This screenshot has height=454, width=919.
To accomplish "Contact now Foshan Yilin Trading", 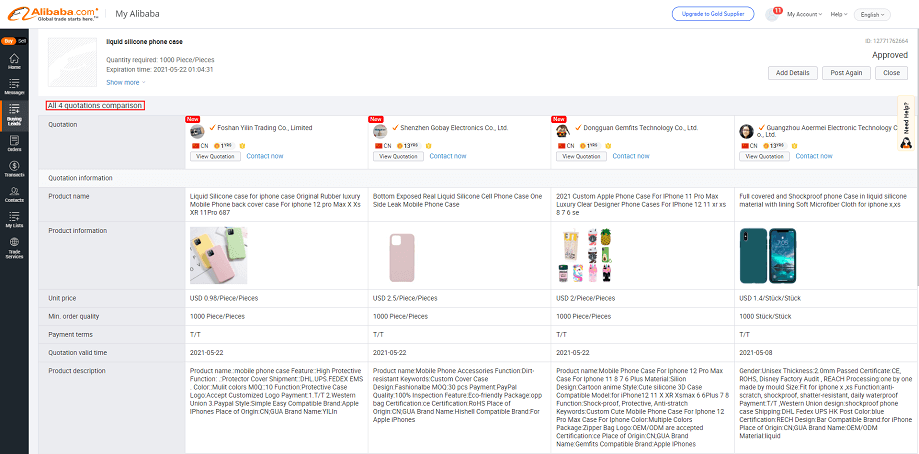I will [265, 156].
